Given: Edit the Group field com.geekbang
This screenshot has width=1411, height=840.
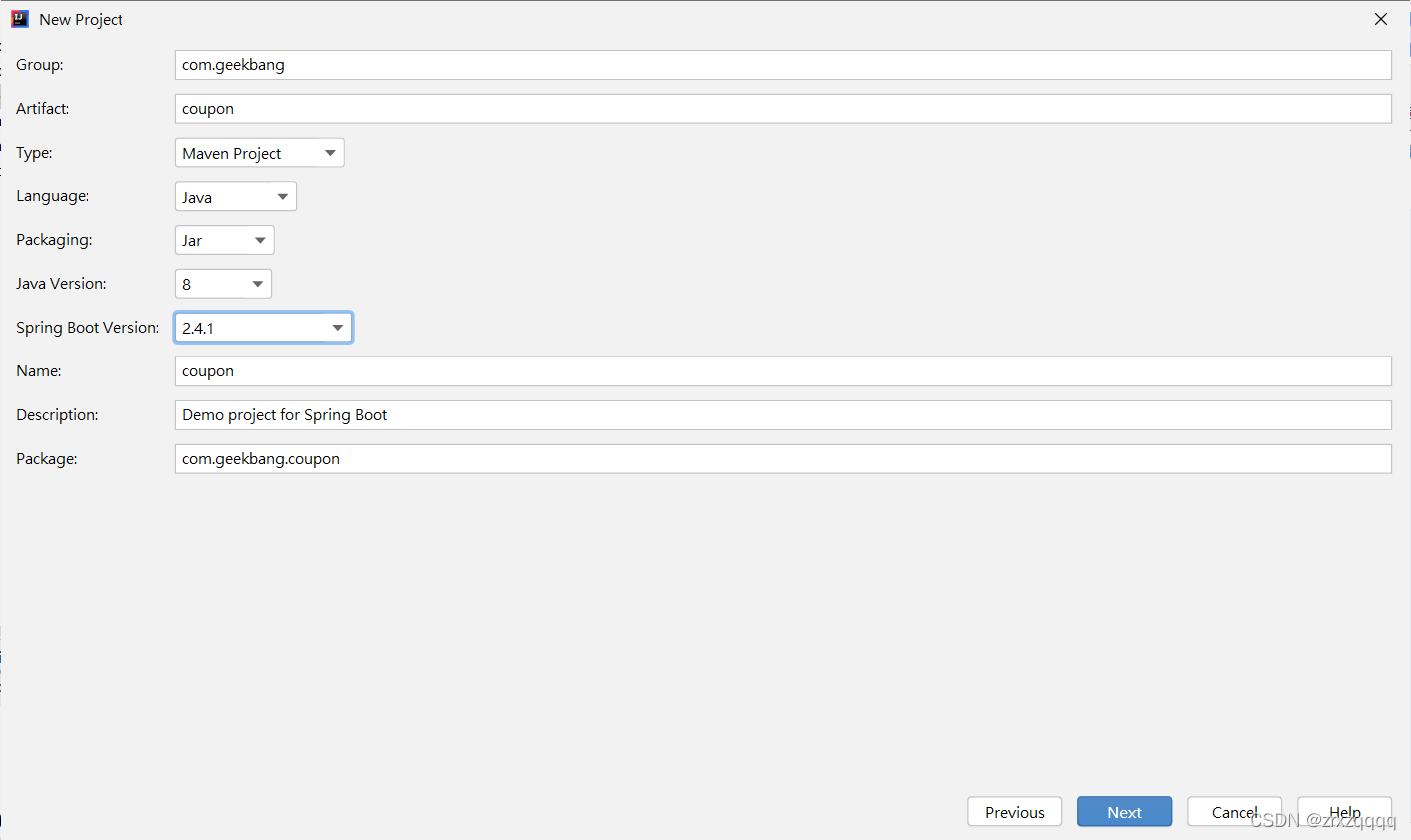Looking at the screenshot, I should [783, 65].
